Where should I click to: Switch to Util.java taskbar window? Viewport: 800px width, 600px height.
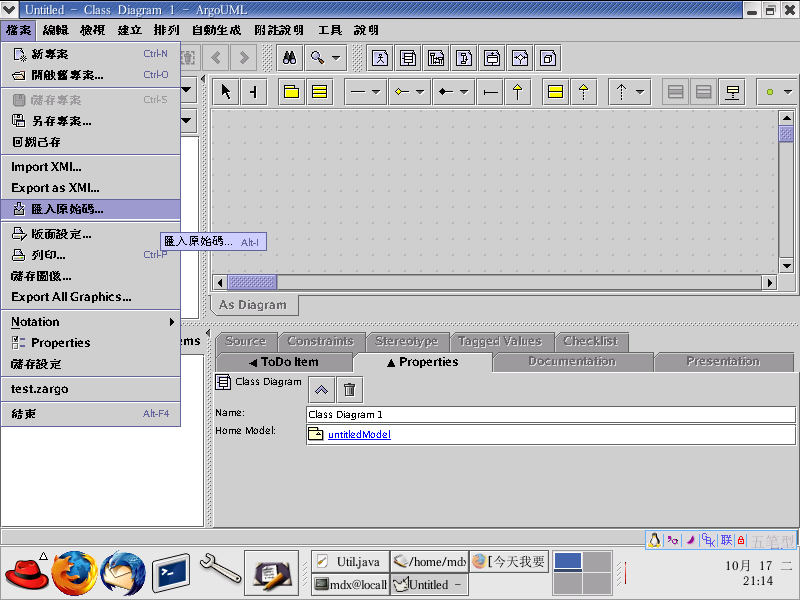tap(351, 562)
